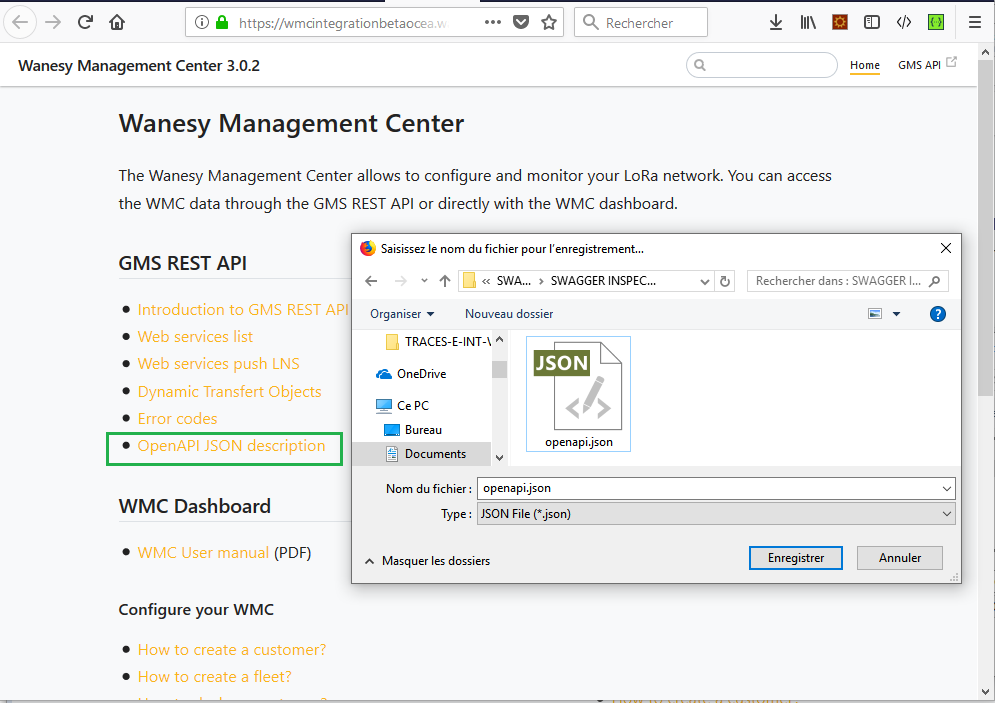995x703 pixels.
Task: Open the Error codes link
Action: [177, 419]
